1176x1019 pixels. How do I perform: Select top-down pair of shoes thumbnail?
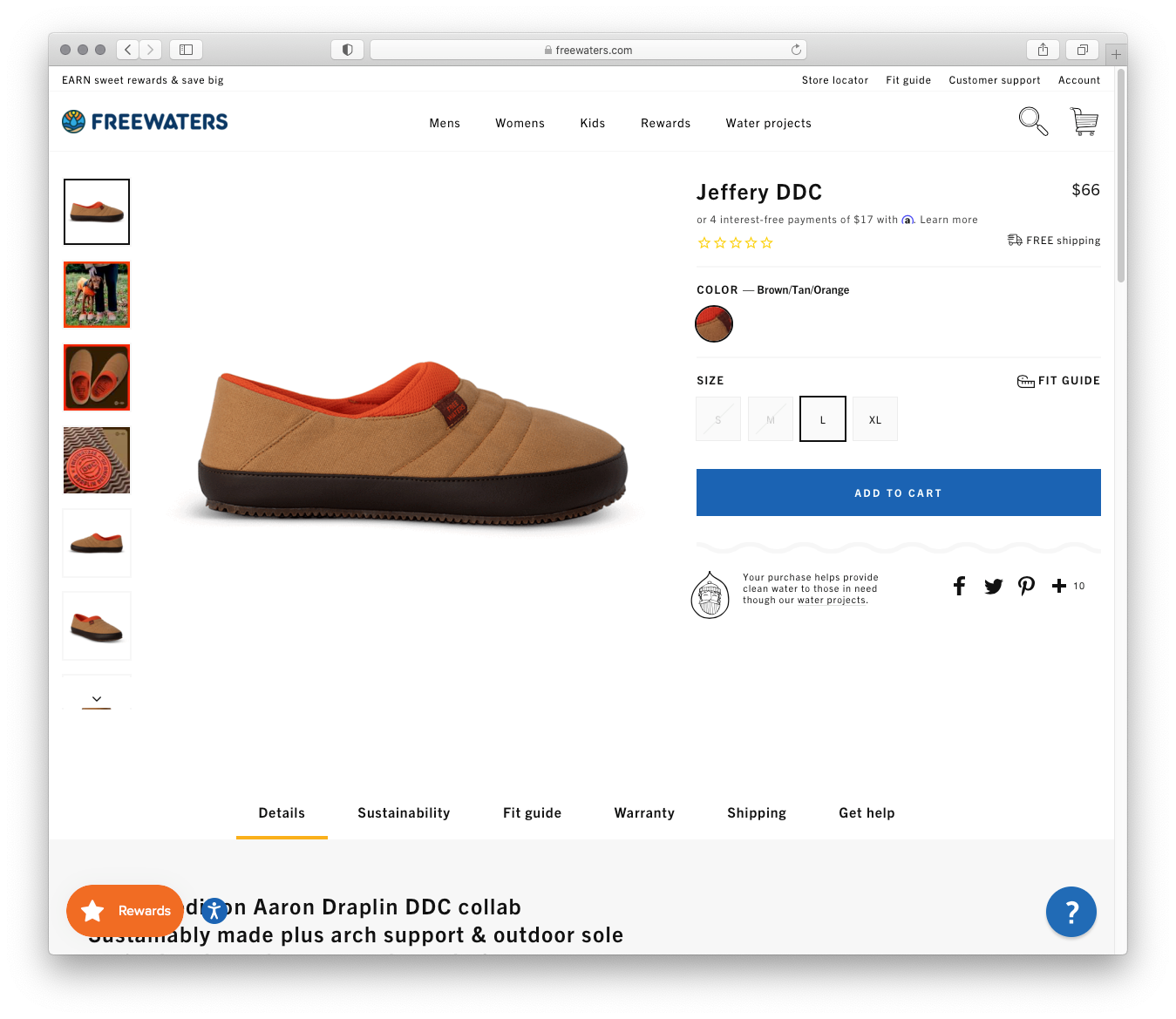[97, 377]
